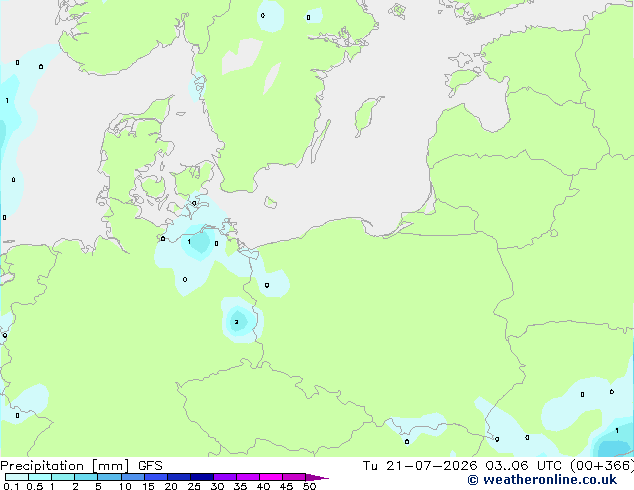Click the "0.1" legend scale label
Viewport: 634px width, 490px height.
[x=11, y=486]
